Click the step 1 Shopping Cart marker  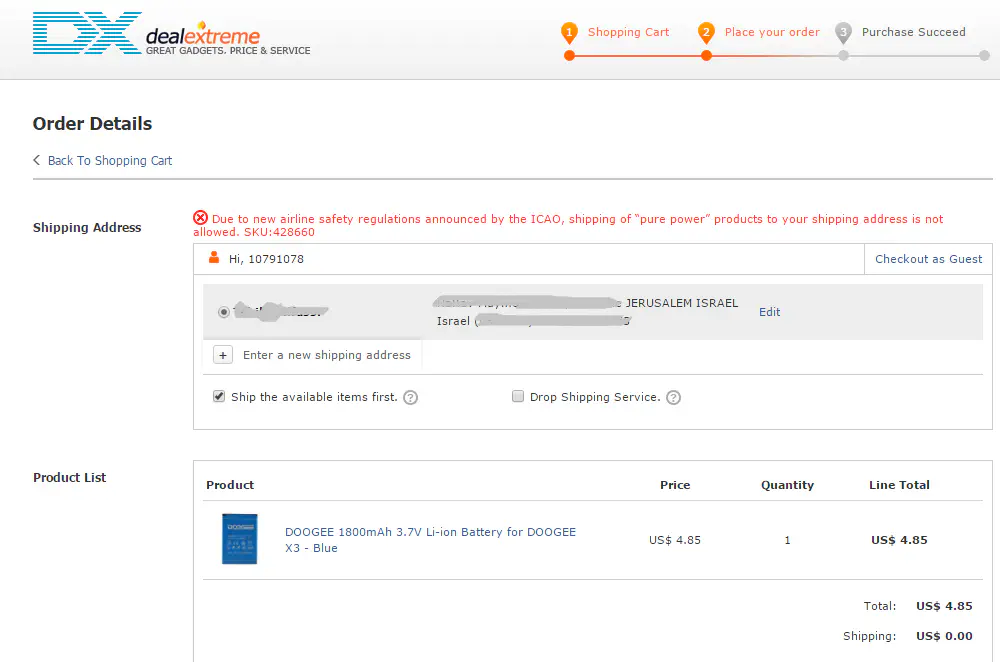[569, 33]
